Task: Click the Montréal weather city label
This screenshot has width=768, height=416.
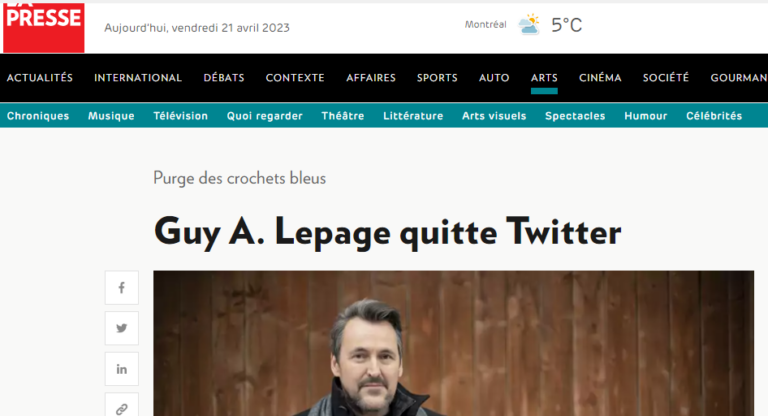Action: 485,24
